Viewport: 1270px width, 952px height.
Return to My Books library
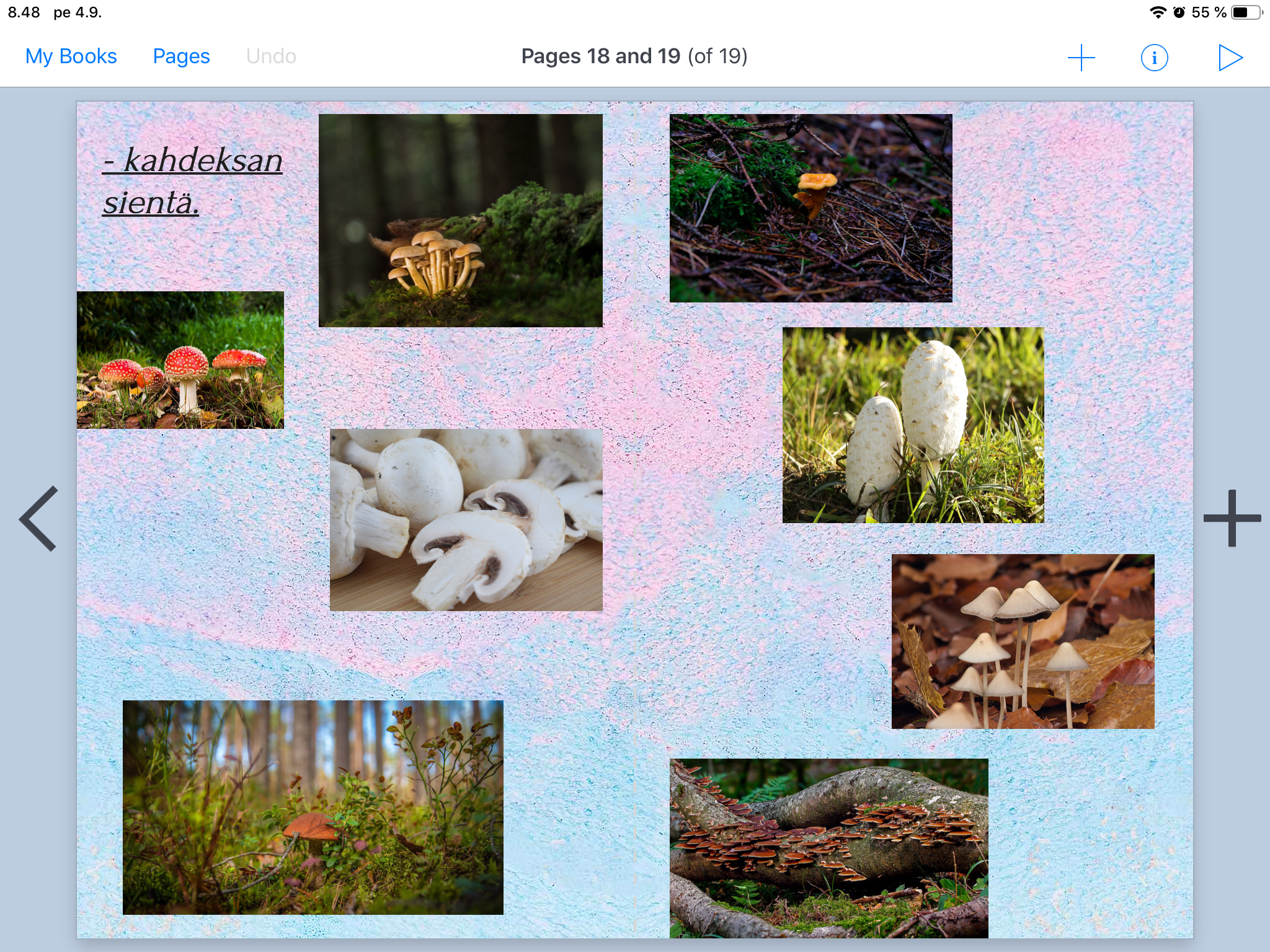click(x=71, y=56)
